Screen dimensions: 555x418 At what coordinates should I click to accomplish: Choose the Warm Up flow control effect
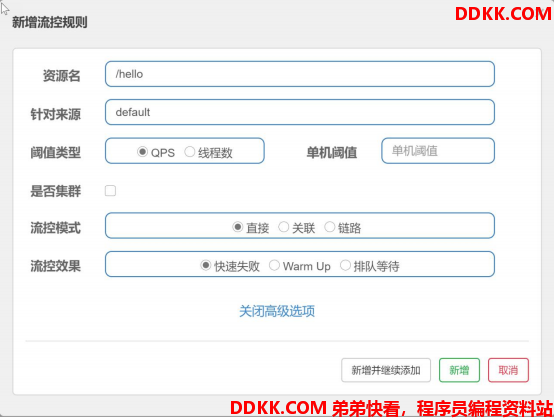point(274,265)
